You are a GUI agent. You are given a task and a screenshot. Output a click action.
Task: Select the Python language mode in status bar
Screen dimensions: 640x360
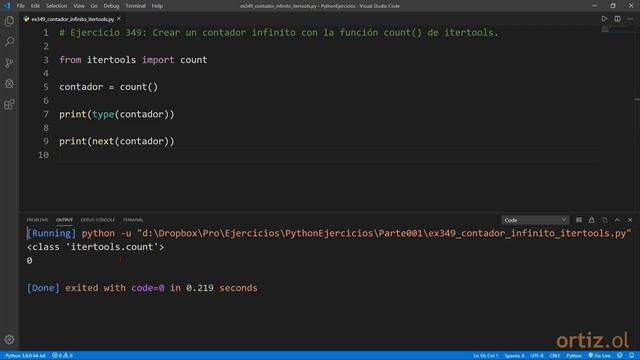click(x=573, y=356)
